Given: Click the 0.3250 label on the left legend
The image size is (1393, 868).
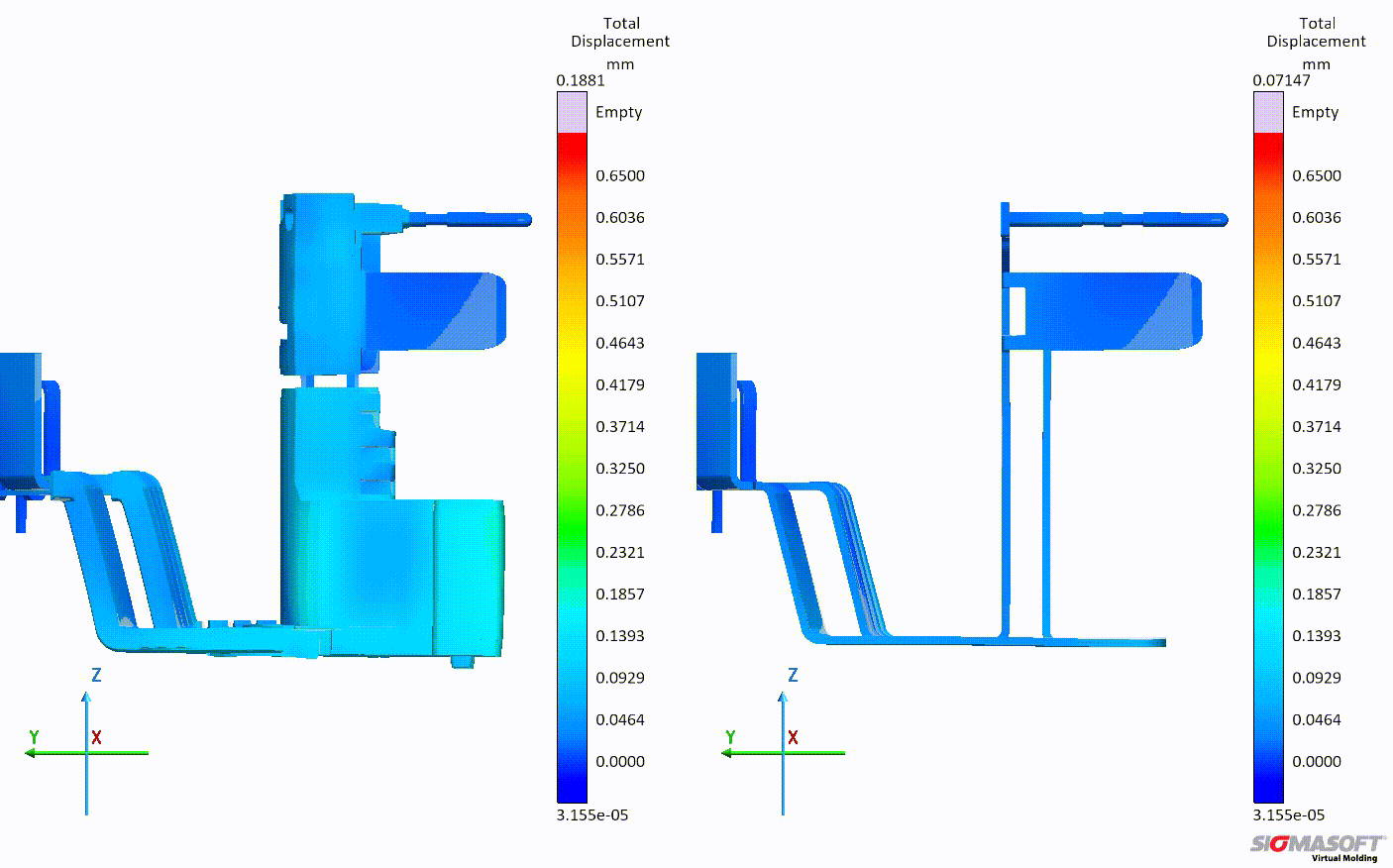Looking at the screenshot, I should pos(620,468).
